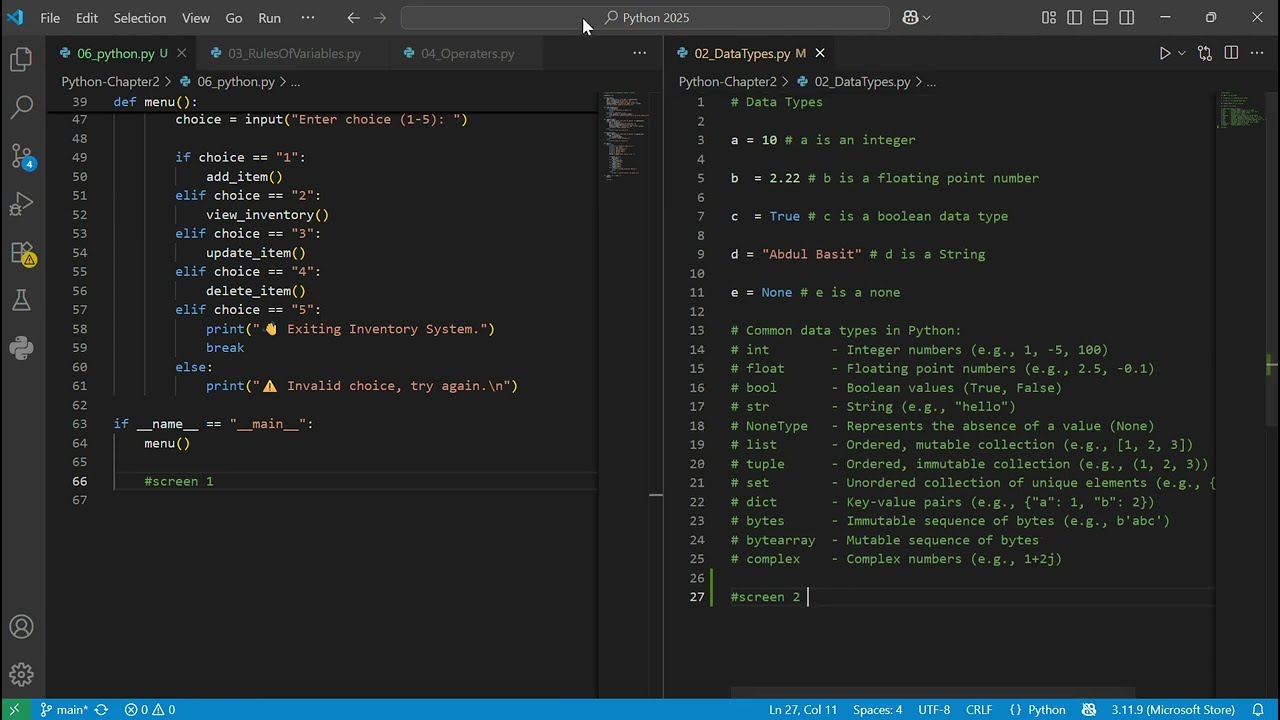Expand Python-Chapter2 breadcrumb in left editor
This screenshot has height=720, width=1280.
coord(110,82)
